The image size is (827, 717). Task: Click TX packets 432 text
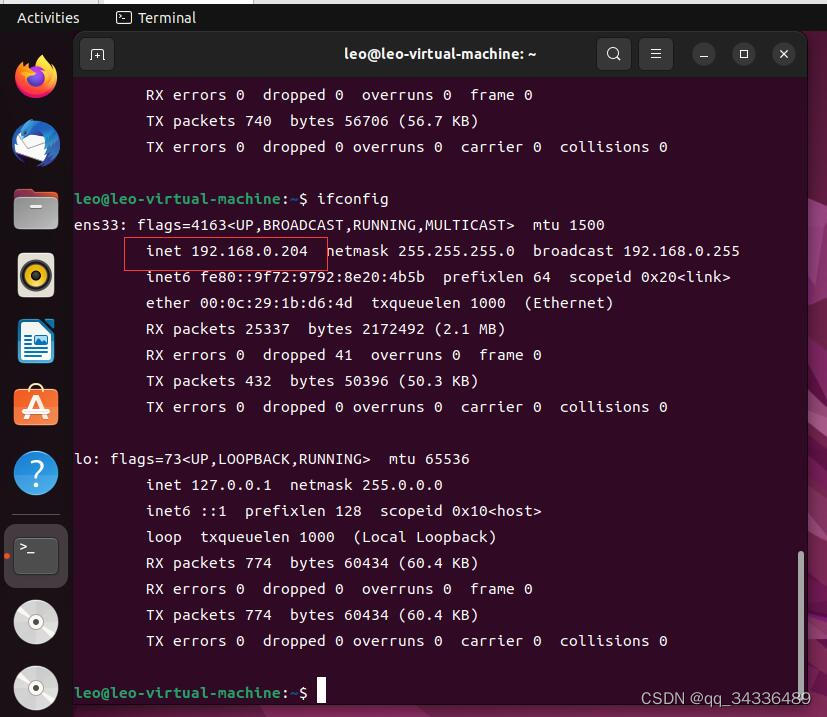209,381
